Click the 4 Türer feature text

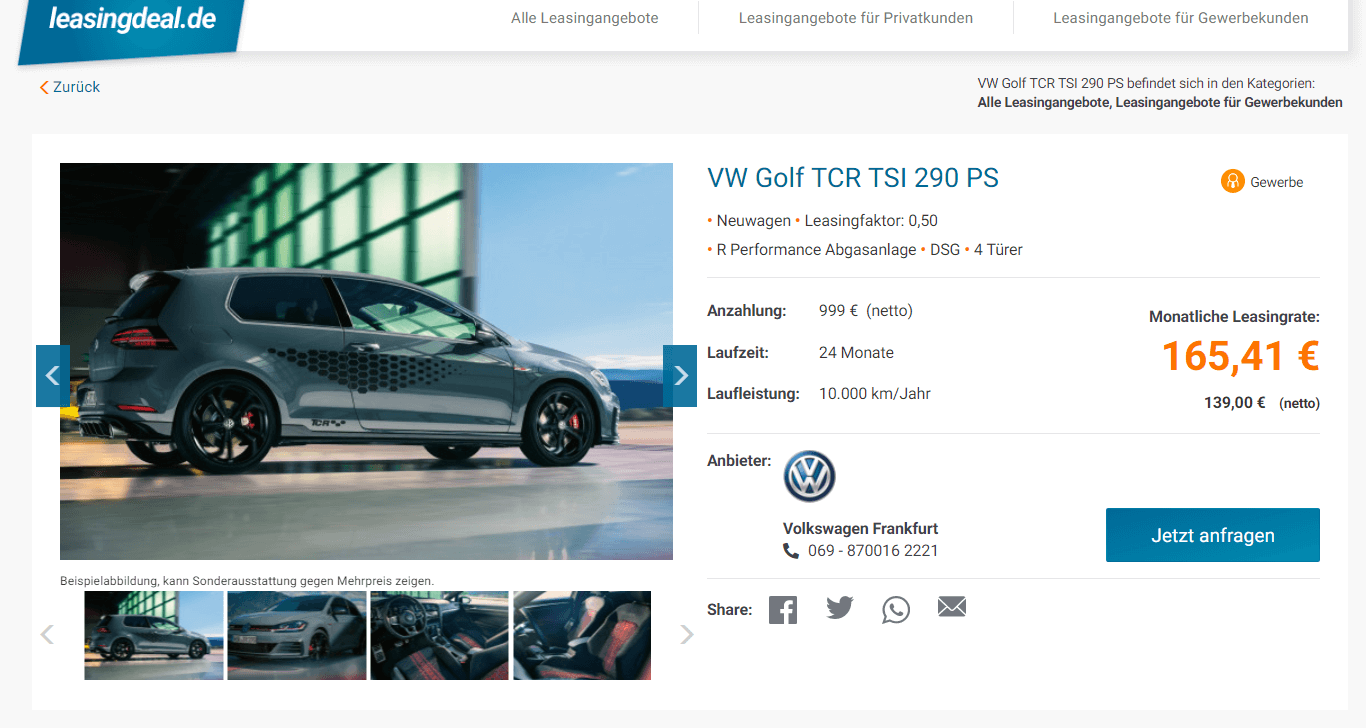click(x=998, y=250)
